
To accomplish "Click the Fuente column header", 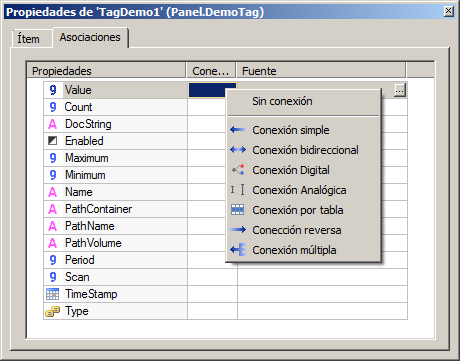I will (321, 71).
